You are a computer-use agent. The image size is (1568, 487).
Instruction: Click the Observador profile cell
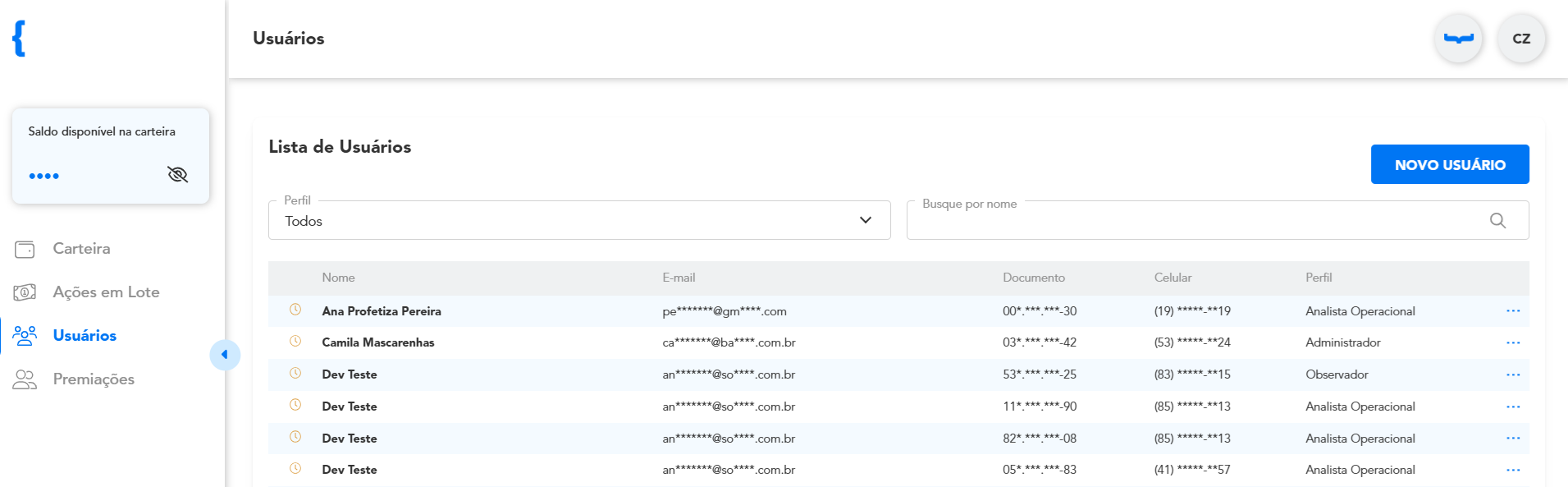tap(1337, 374)
